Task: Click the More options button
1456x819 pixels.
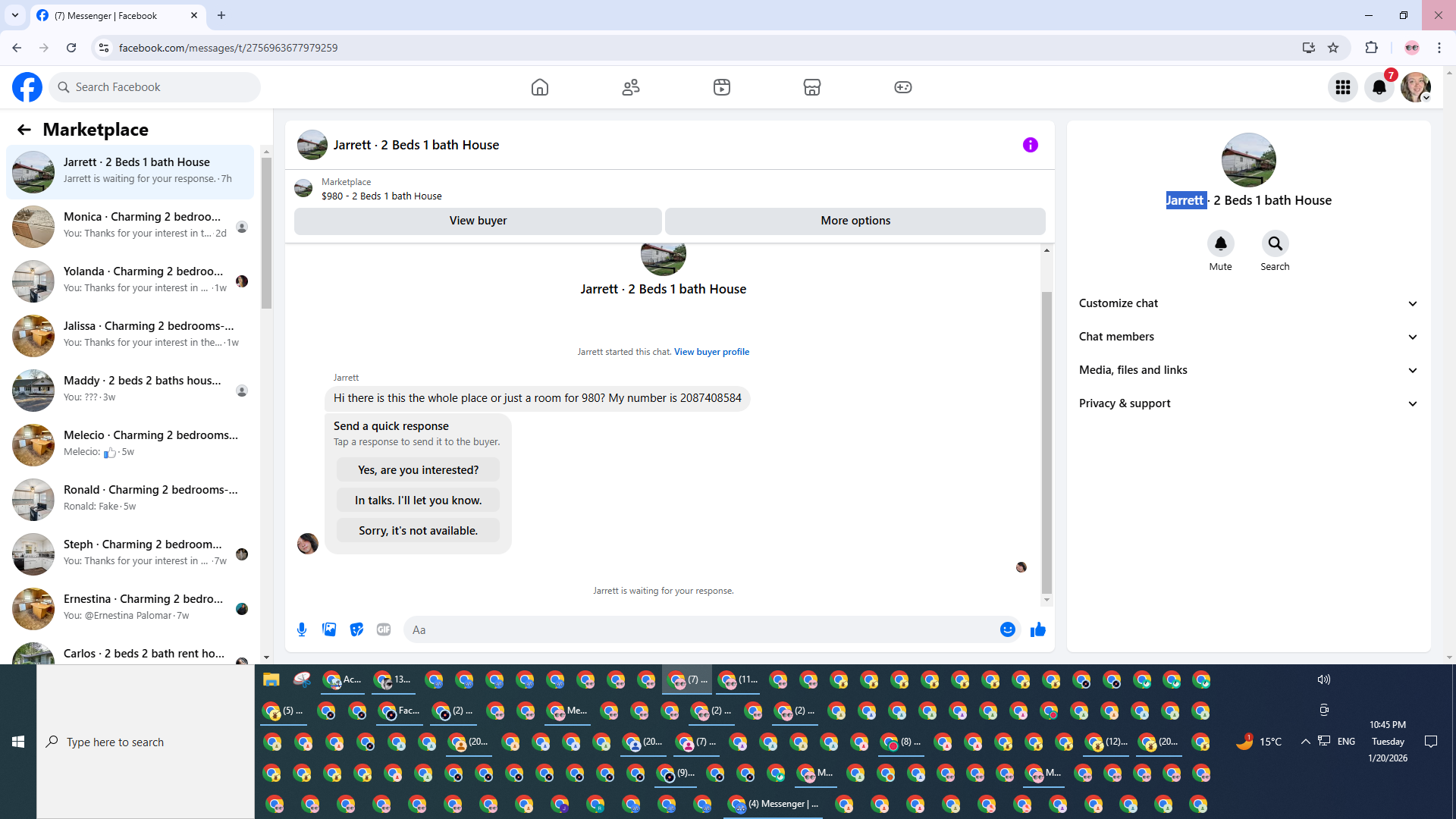Action: (x=855, y=221)
